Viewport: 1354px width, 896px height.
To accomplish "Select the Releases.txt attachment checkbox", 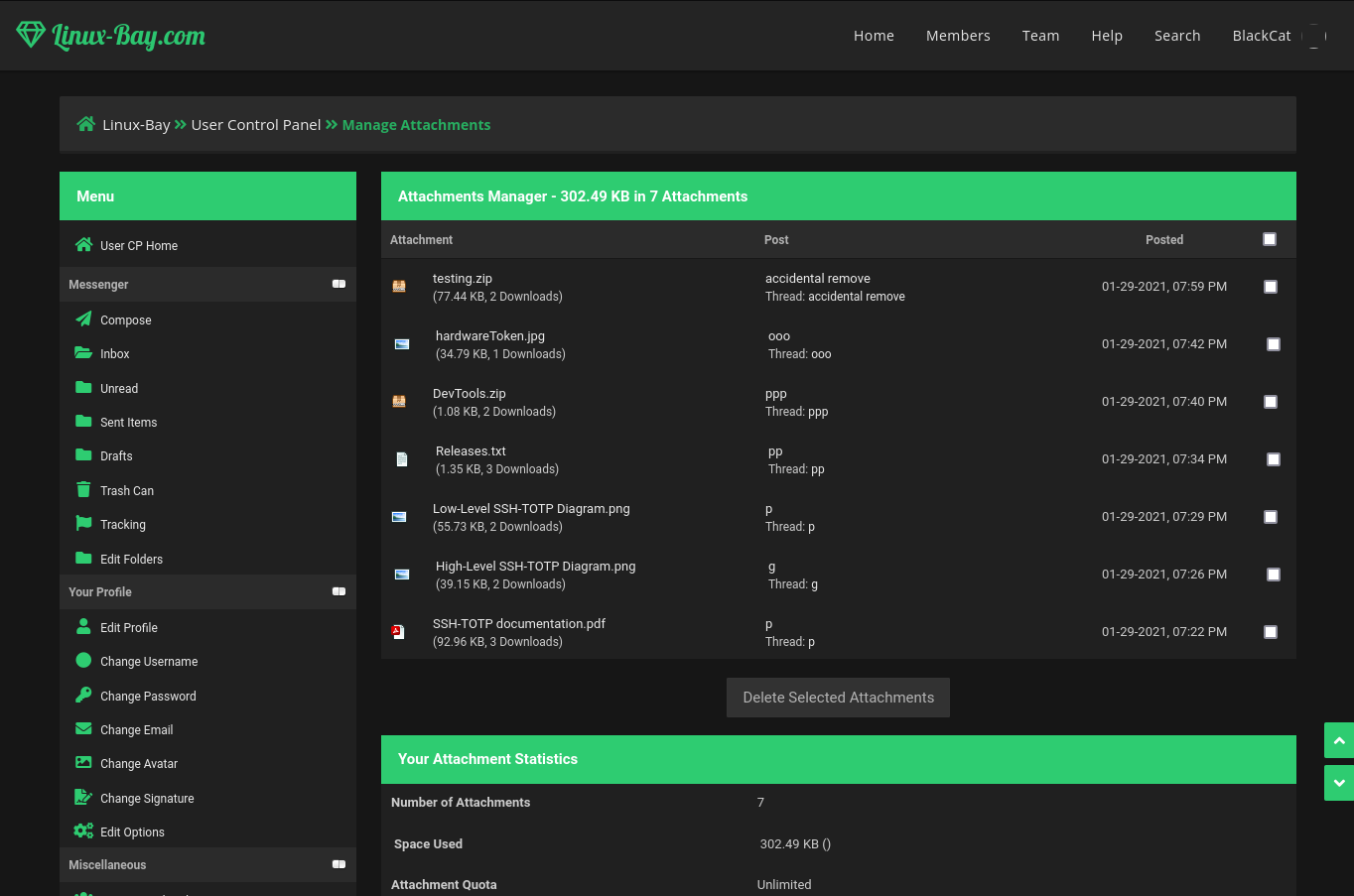I will (x=1273, y=459).
